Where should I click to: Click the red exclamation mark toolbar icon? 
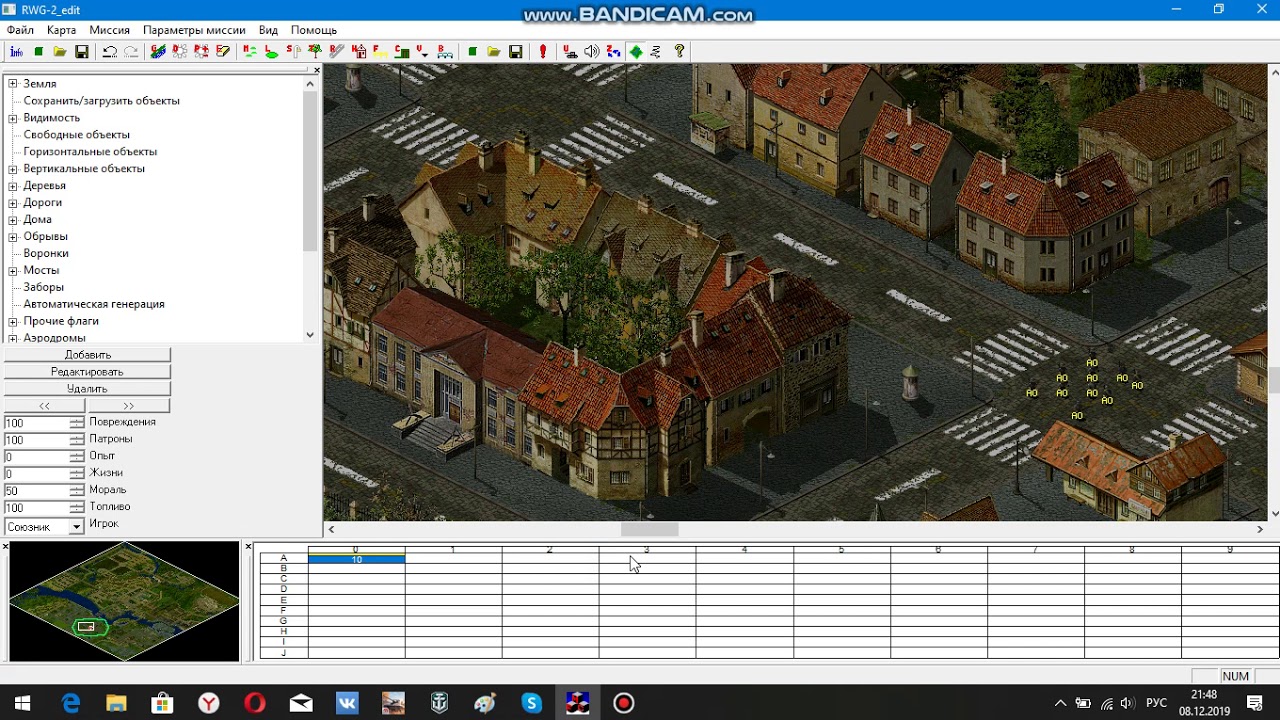(543, 52)
